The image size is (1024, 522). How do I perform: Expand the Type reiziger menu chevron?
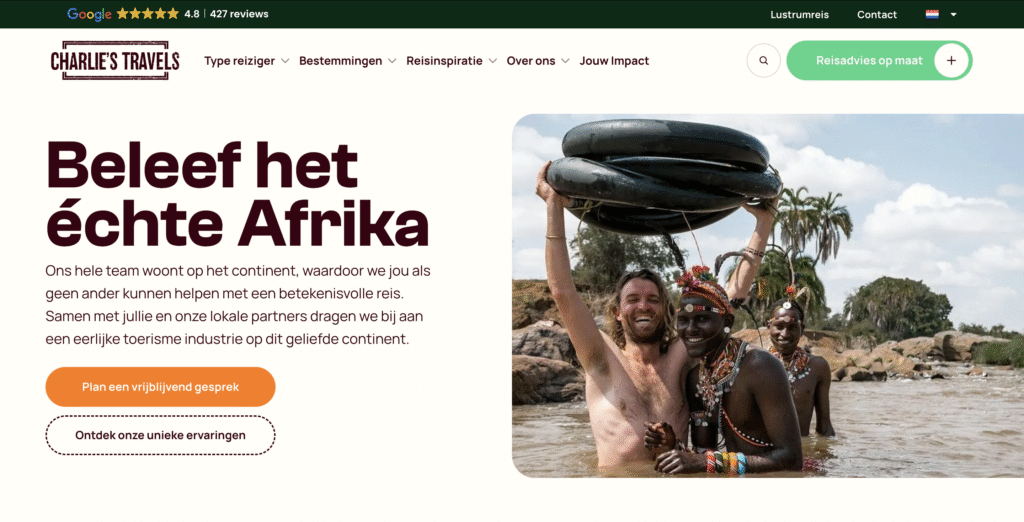285,61
